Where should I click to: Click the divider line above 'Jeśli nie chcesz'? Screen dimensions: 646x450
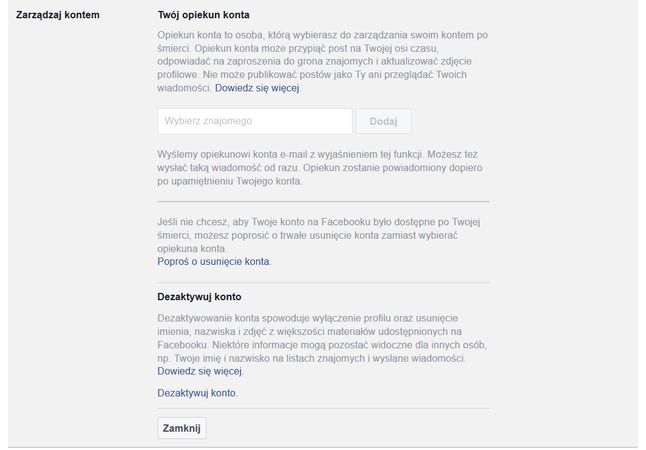tap(323, 202)
